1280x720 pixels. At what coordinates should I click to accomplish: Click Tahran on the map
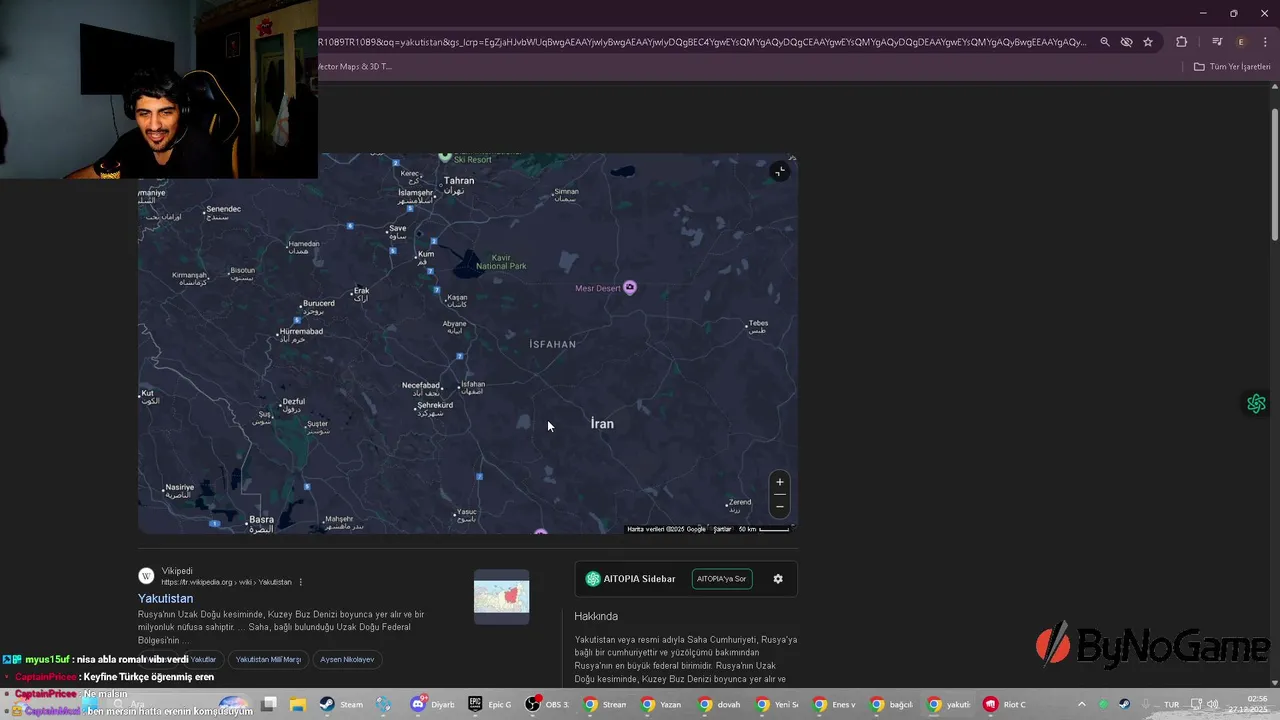[x=459, y=181]
